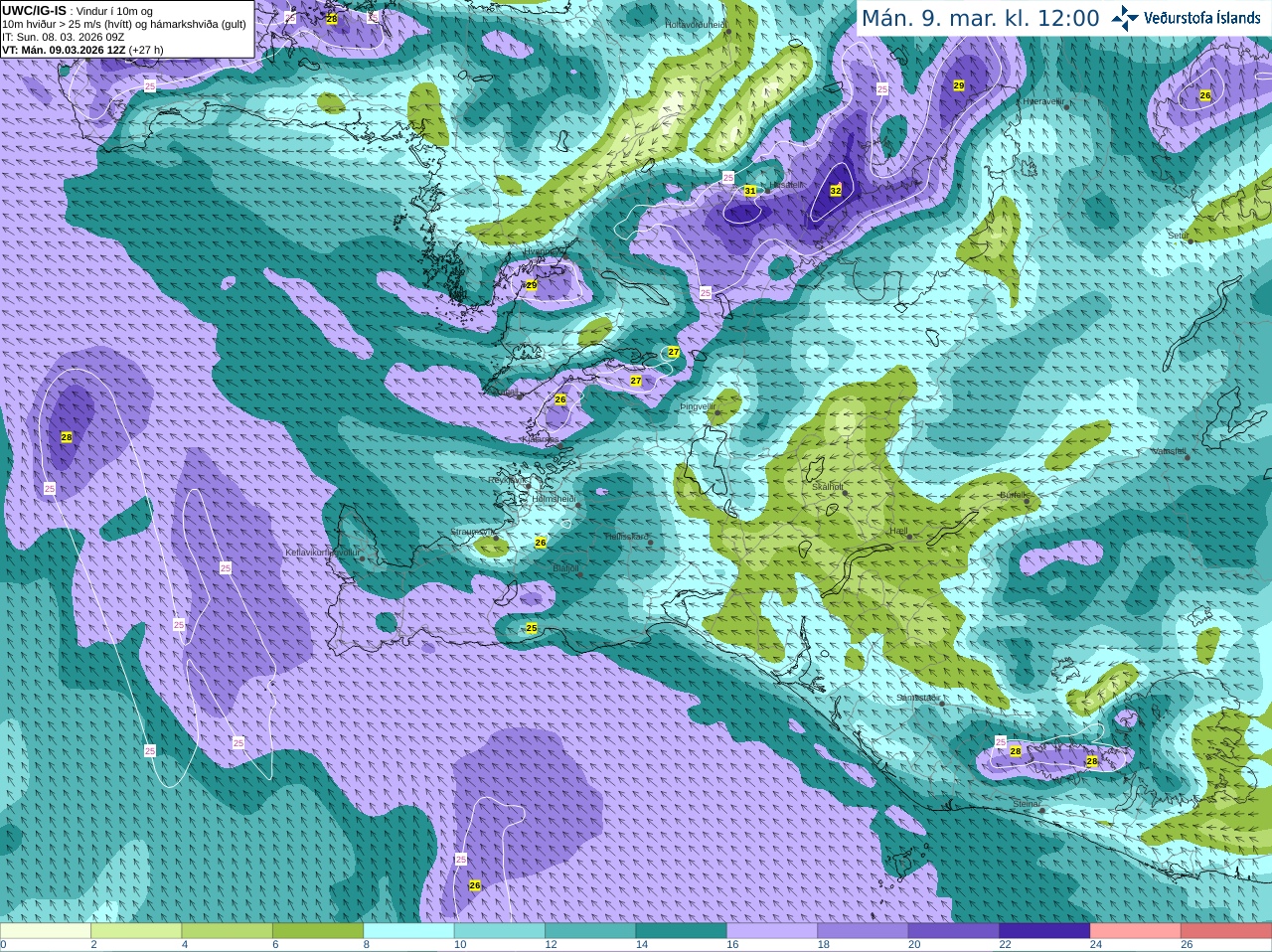Screen dimensions: 1272x952
Task: Click the Veðurstofa Íslands logo icon
Action: coord(1124,18)
